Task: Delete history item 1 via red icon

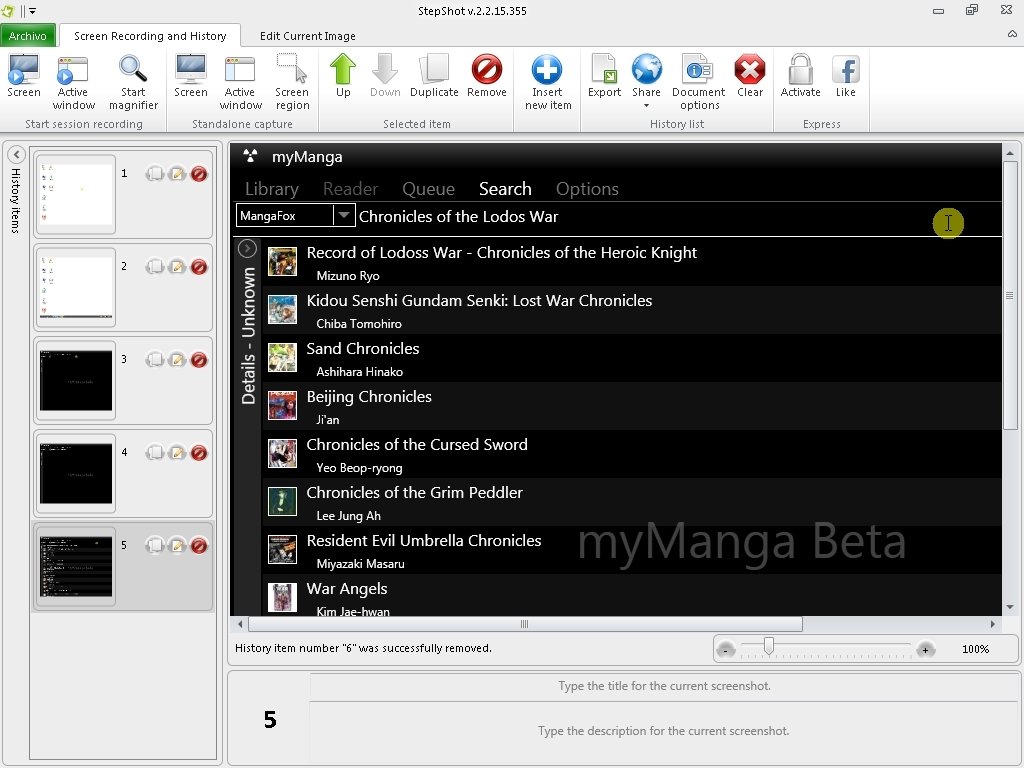Action: [199, 174]
